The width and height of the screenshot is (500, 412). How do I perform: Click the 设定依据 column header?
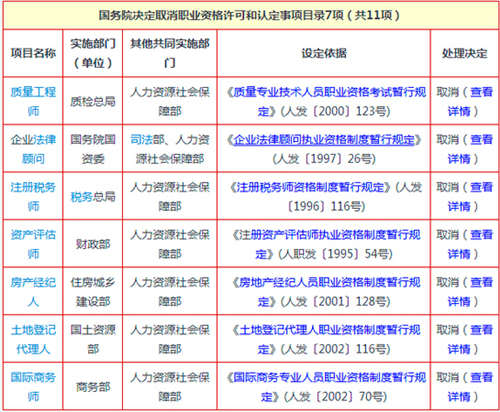tap(324, 53)
